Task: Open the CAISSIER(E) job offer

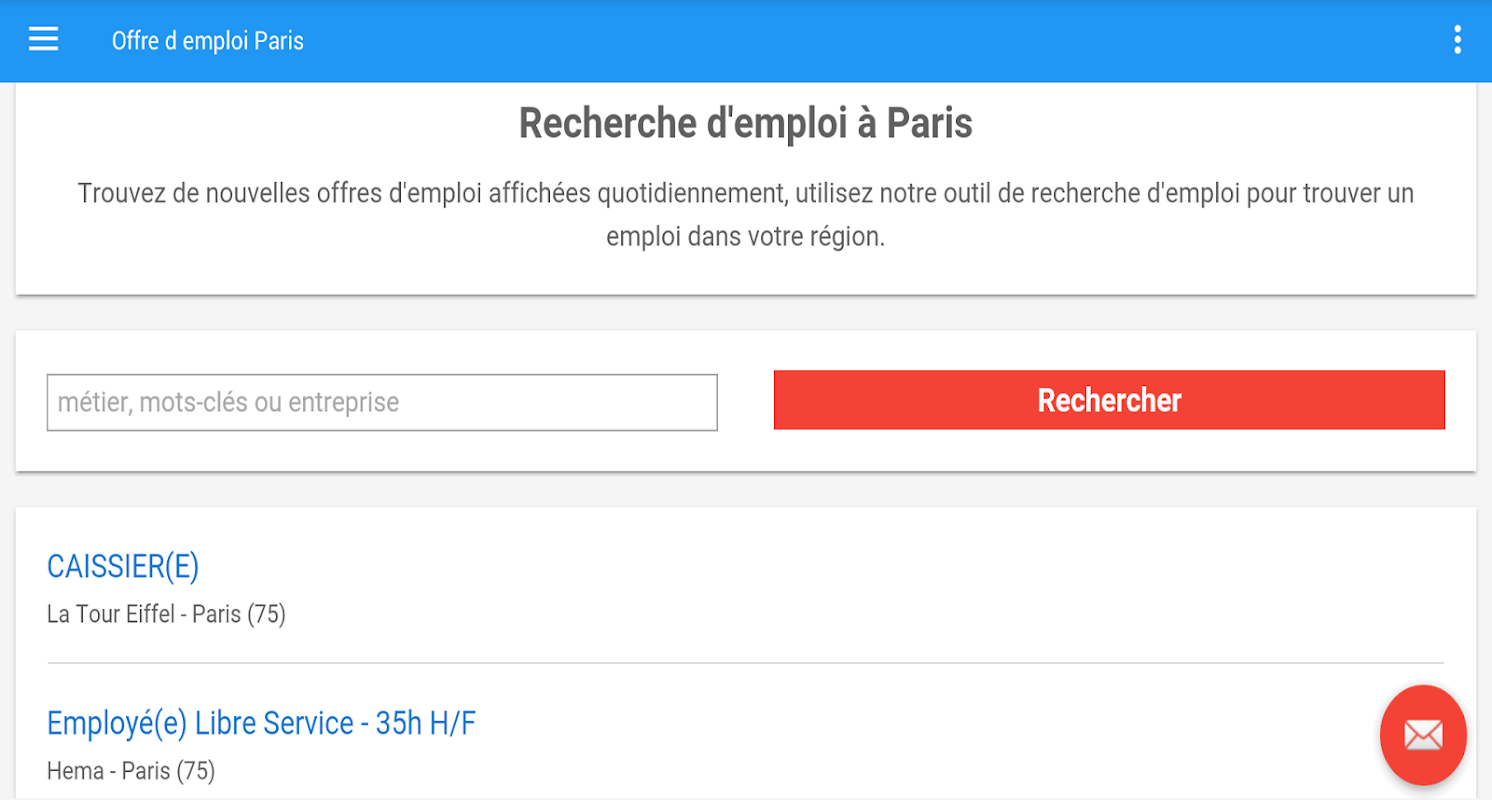Action: pyautogui.click(x=123, y=567)
